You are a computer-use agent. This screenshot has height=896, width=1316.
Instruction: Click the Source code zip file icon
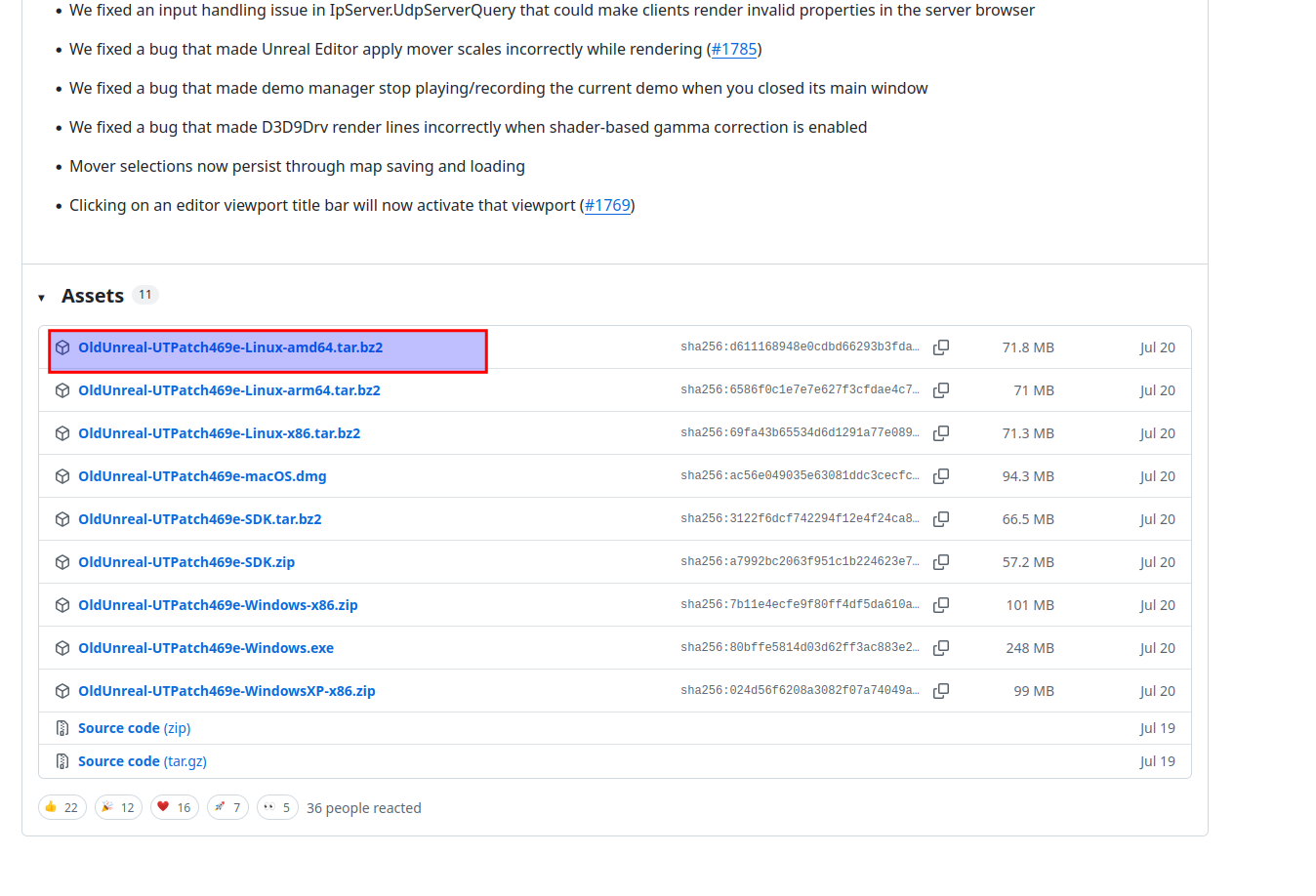[62, 728]
